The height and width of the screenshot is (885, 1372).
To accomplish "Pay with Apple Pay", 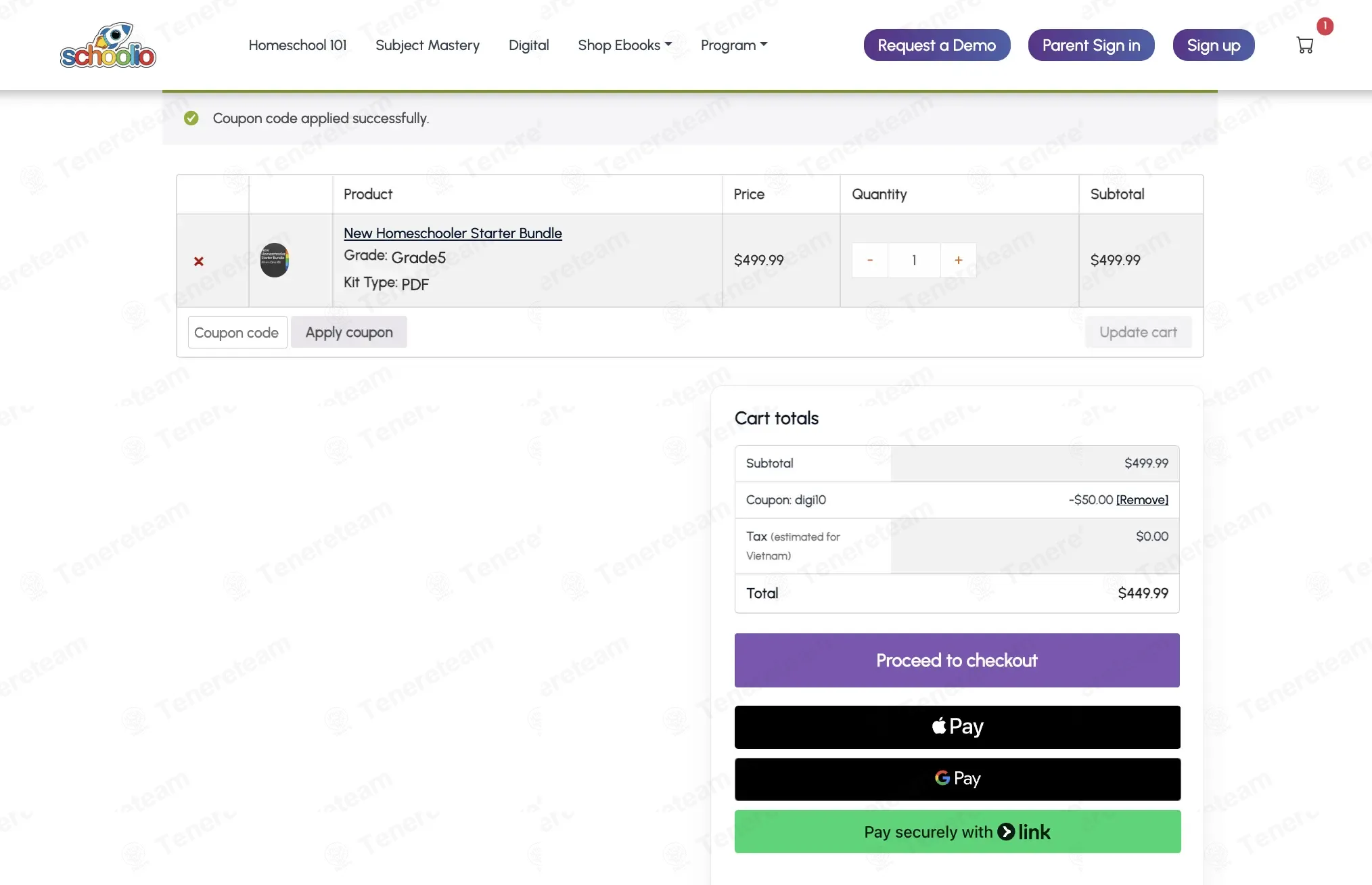I will click(x=957, y=727).
